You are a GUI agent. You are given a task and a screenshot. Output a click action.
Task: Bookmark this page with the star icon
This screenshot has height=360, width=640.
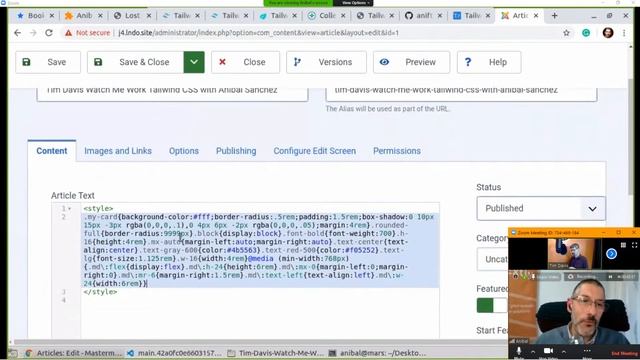(566, 33)
